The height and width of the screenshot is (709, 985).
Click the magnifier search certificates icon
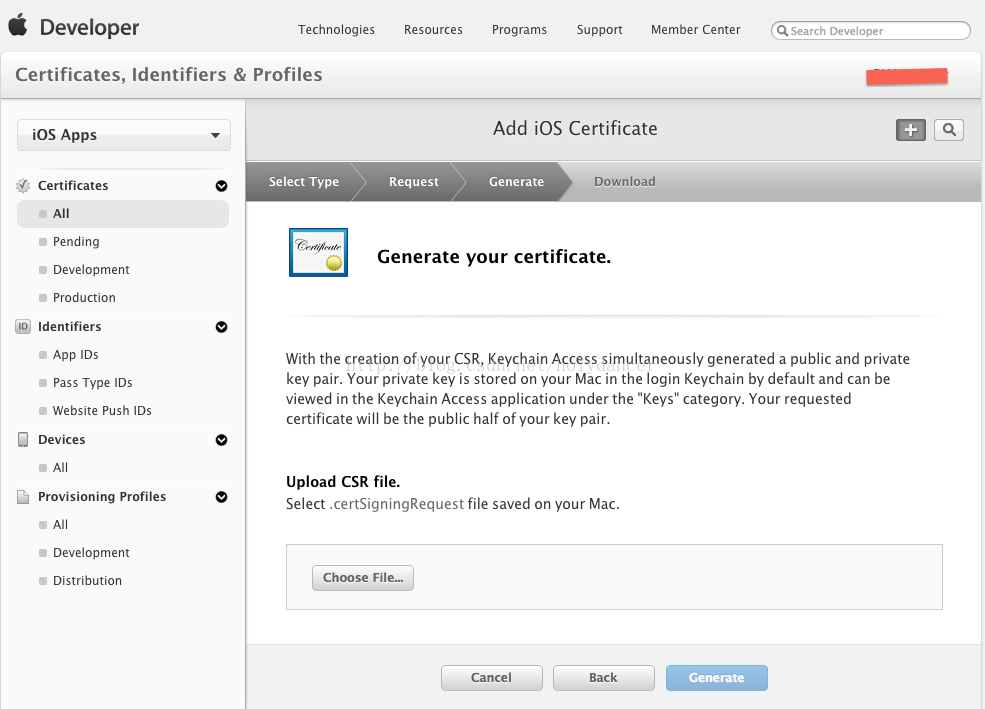tap(949, 130)
